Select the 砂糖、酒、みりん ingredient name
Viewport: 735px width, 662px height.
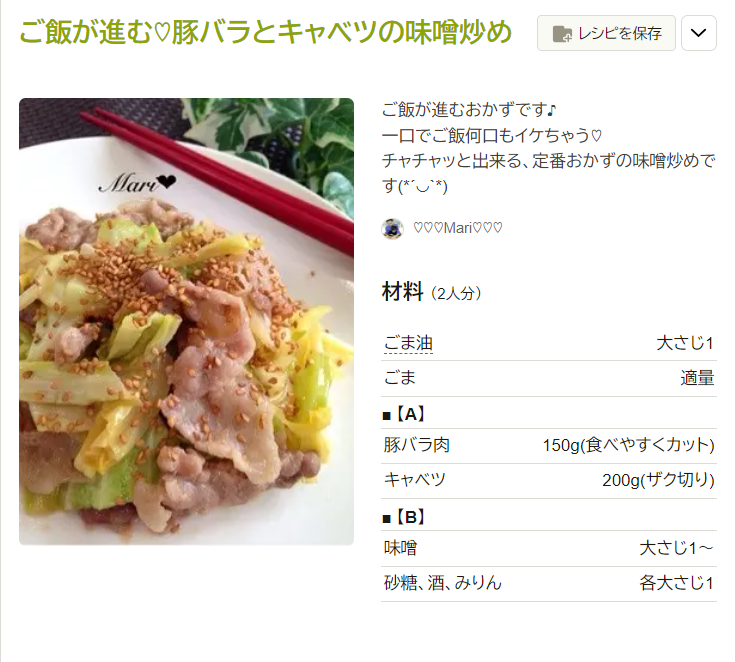[442, 583]
